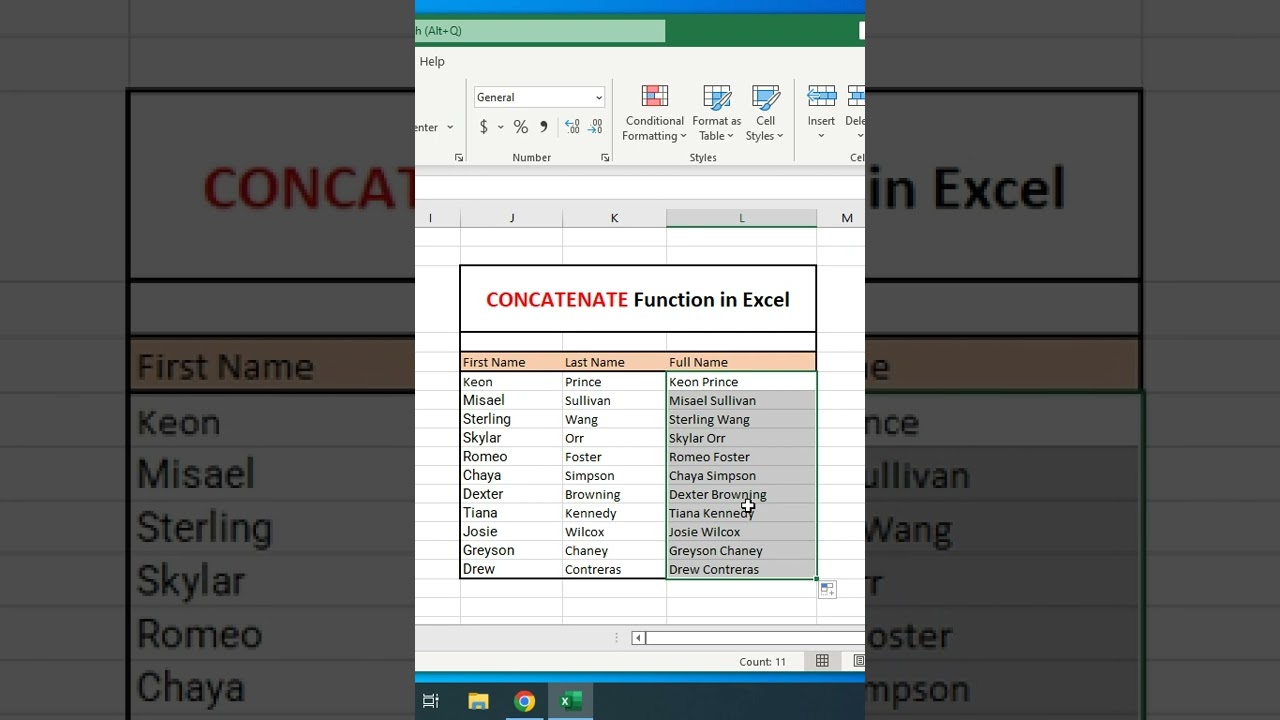Click the horizontal scrollbar track
The image size is (1280, 720).
pyautogui.click(x=755, y=638)
